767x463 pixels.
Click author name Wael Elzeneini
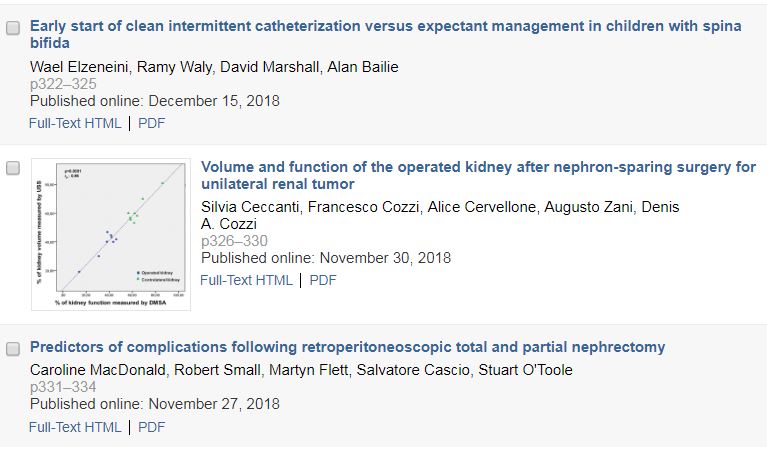click(79, 67)
